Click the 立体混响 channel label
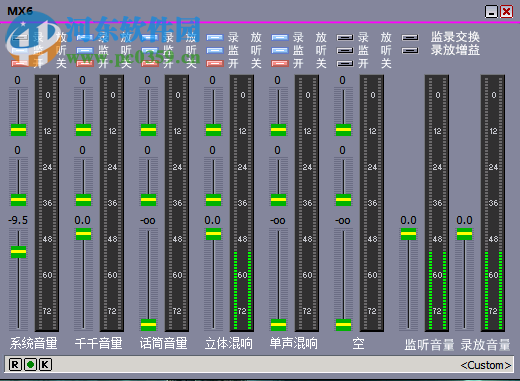Viewport: 520px width, 381px height. coord(229,344)
